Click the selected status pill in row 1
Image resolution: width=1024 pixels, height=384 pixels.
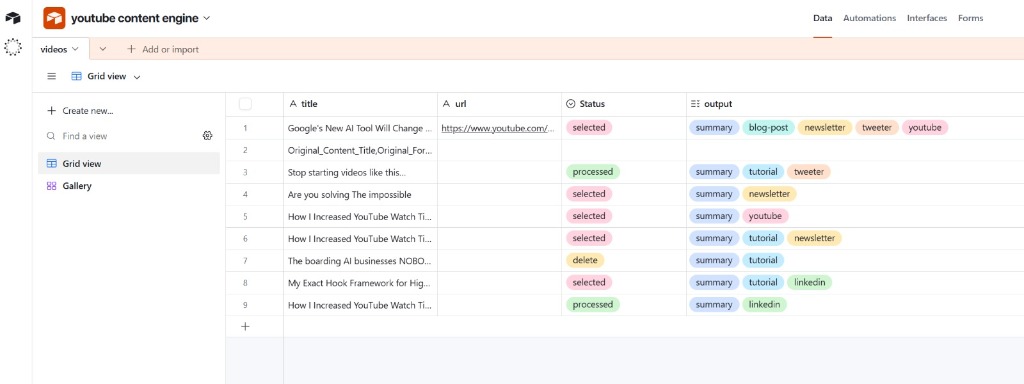pyautogui.click(x=588, y=128)
